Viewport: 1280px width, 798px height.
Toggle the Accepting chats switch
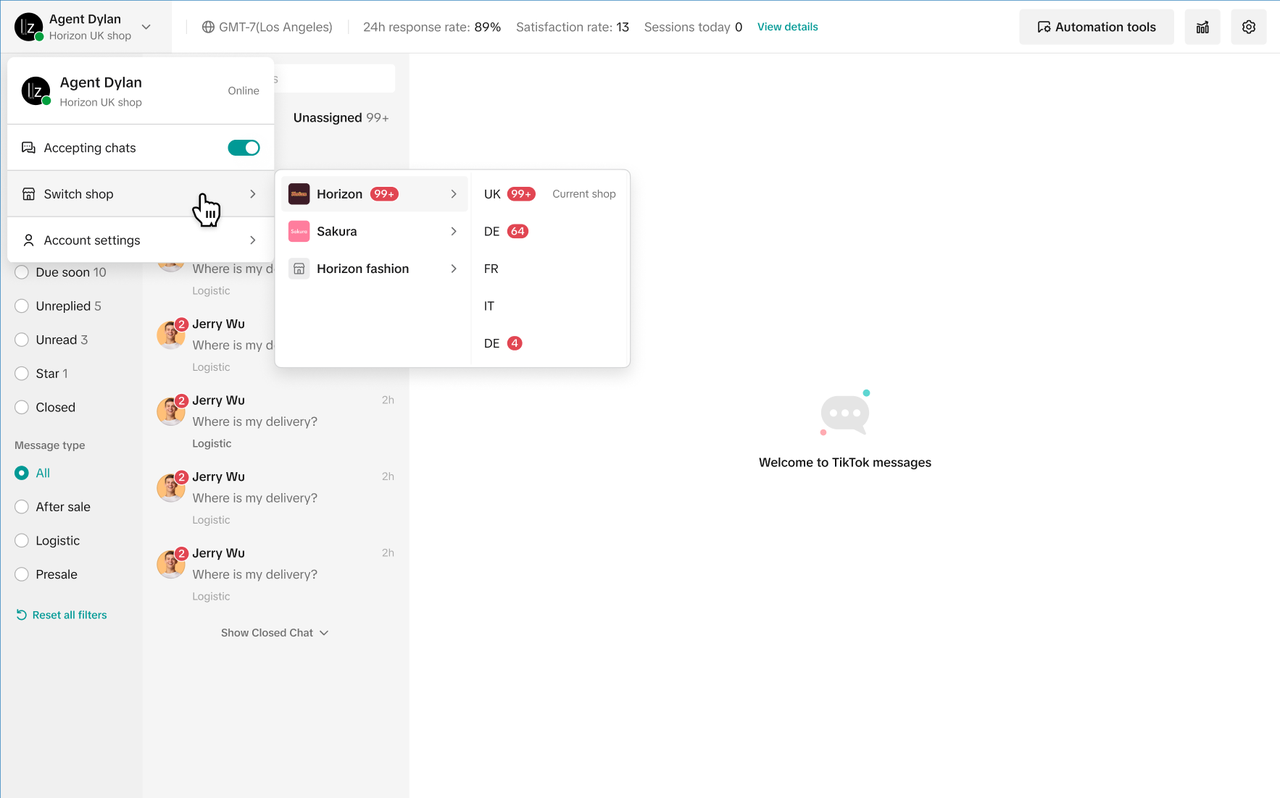tap(244, 148)
